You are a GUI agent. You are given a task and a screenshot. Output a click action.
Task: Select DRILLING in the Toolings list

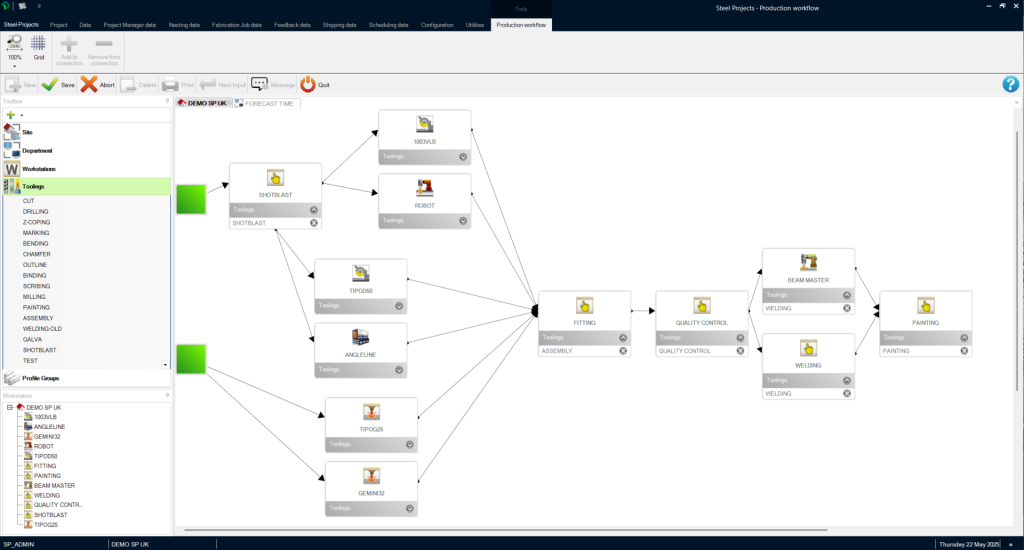tap(36, 212)
